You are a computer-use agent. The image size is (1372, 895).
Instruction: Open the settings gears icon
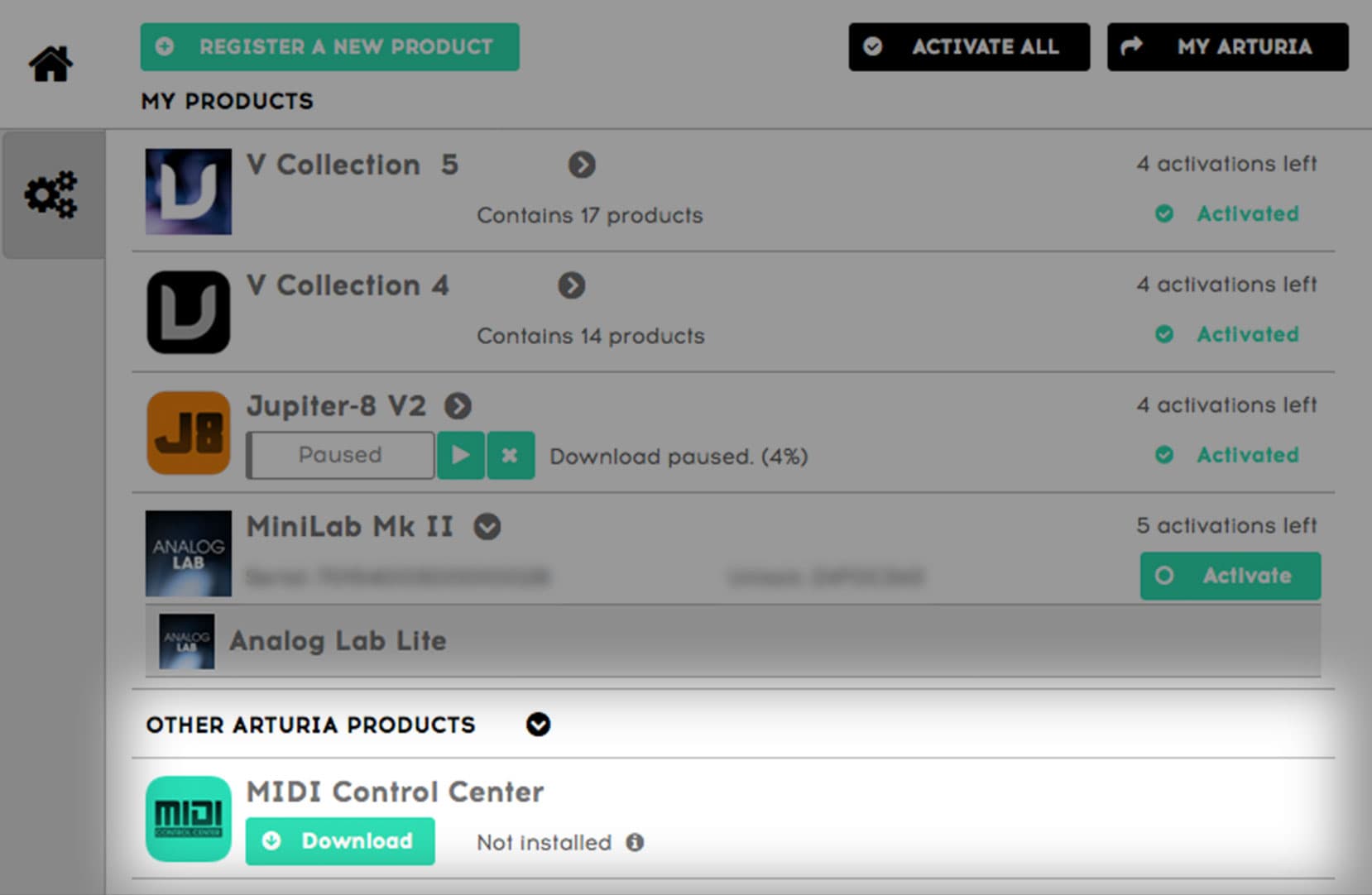(50, 195)
